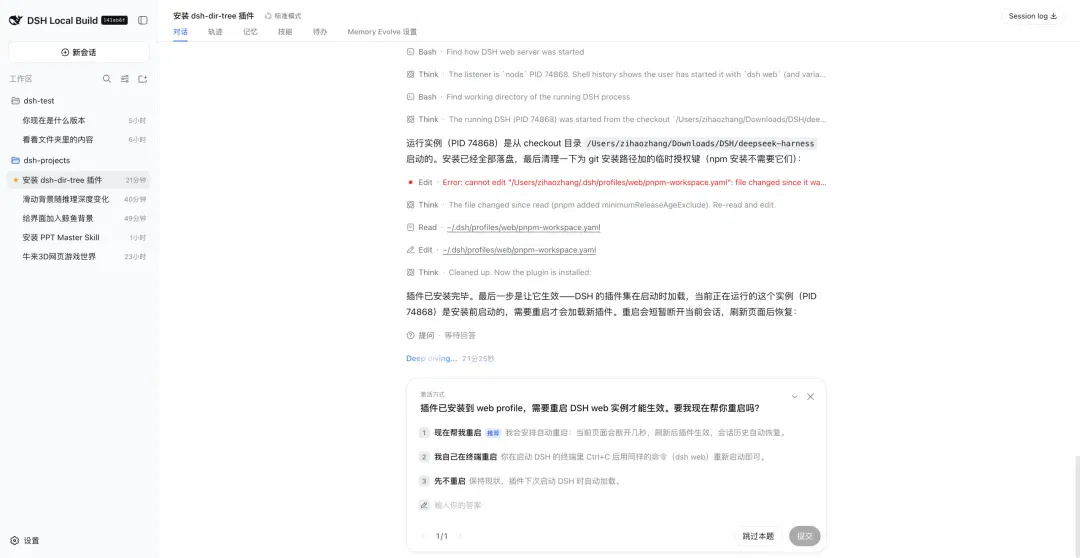Go to next question arrow
Image resolution: width=1080 pixels, height=558 pixels.
point(460,536)
